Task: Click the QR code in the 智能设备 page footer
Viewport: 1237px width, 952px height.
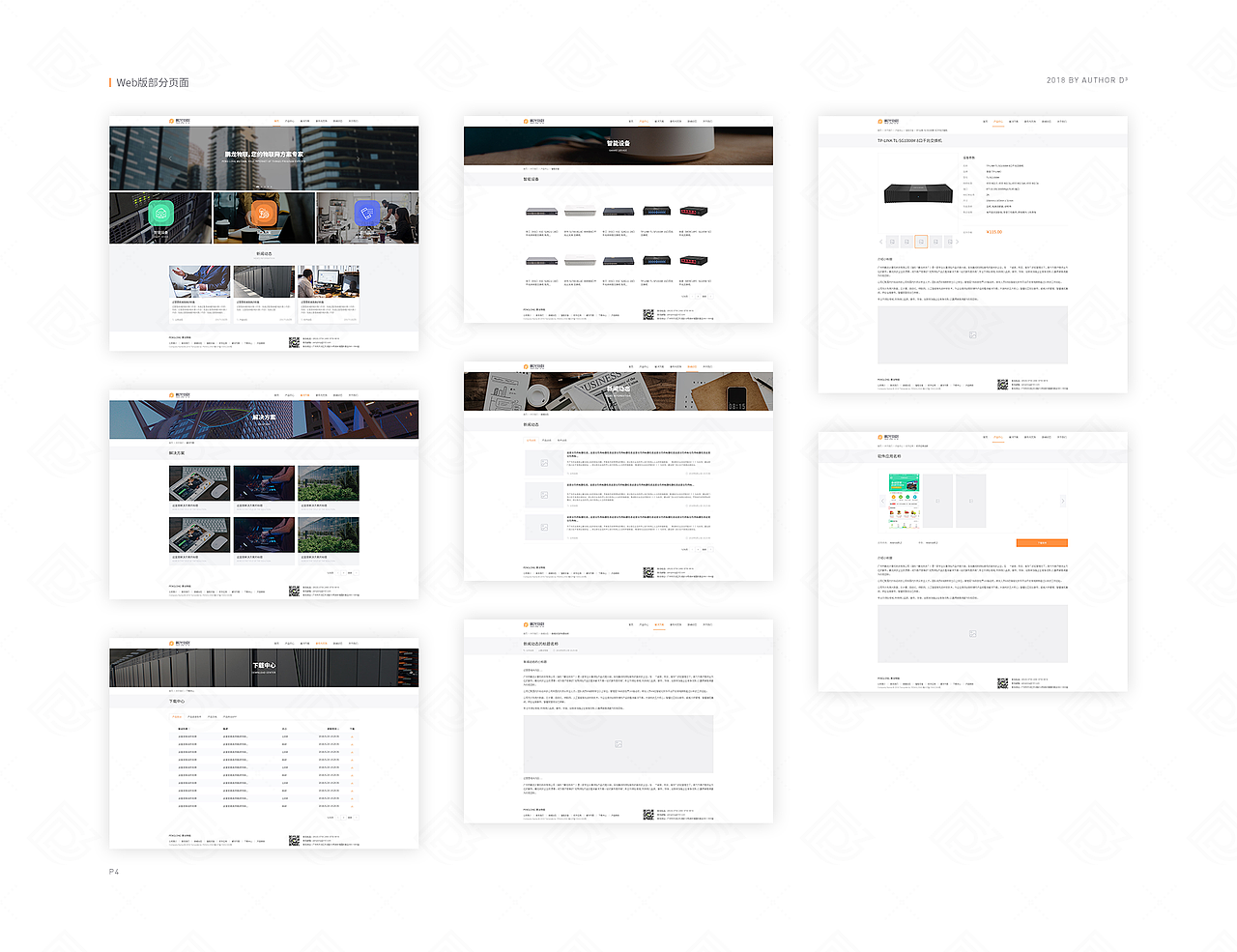Action: (x=648, y=314)
